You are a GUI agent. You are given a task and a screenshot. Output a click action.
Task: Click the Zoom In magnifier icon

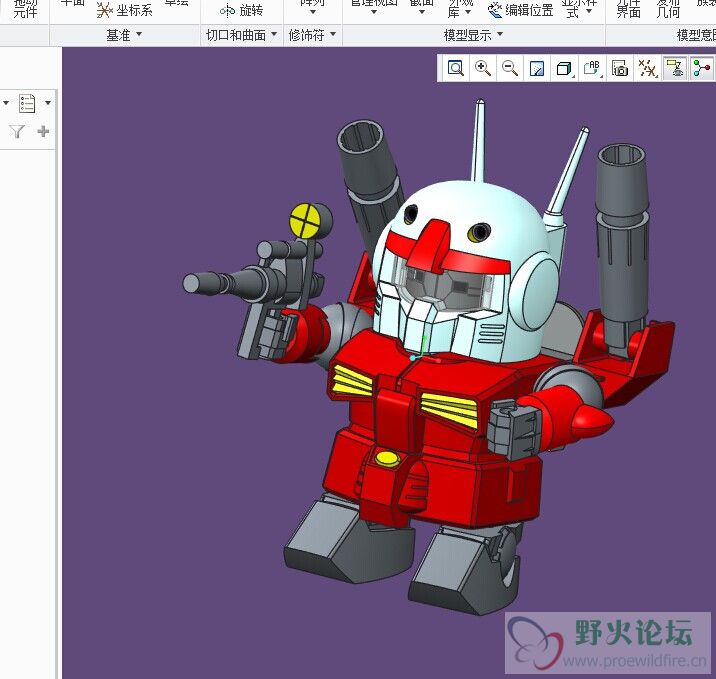coord(483,68)
